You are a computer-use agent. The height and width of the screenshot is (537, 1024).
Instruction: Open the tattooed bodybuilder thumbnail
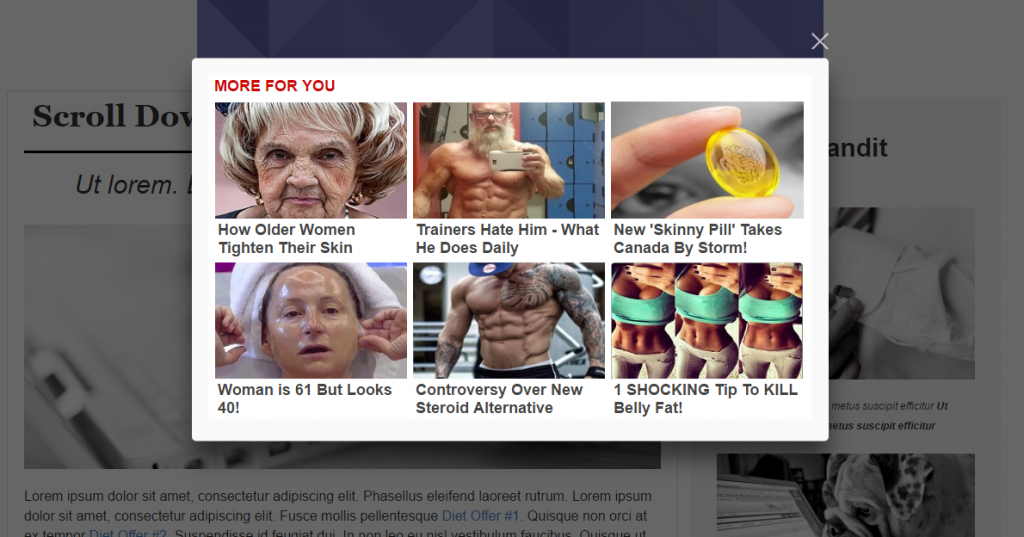coord(509,320)
